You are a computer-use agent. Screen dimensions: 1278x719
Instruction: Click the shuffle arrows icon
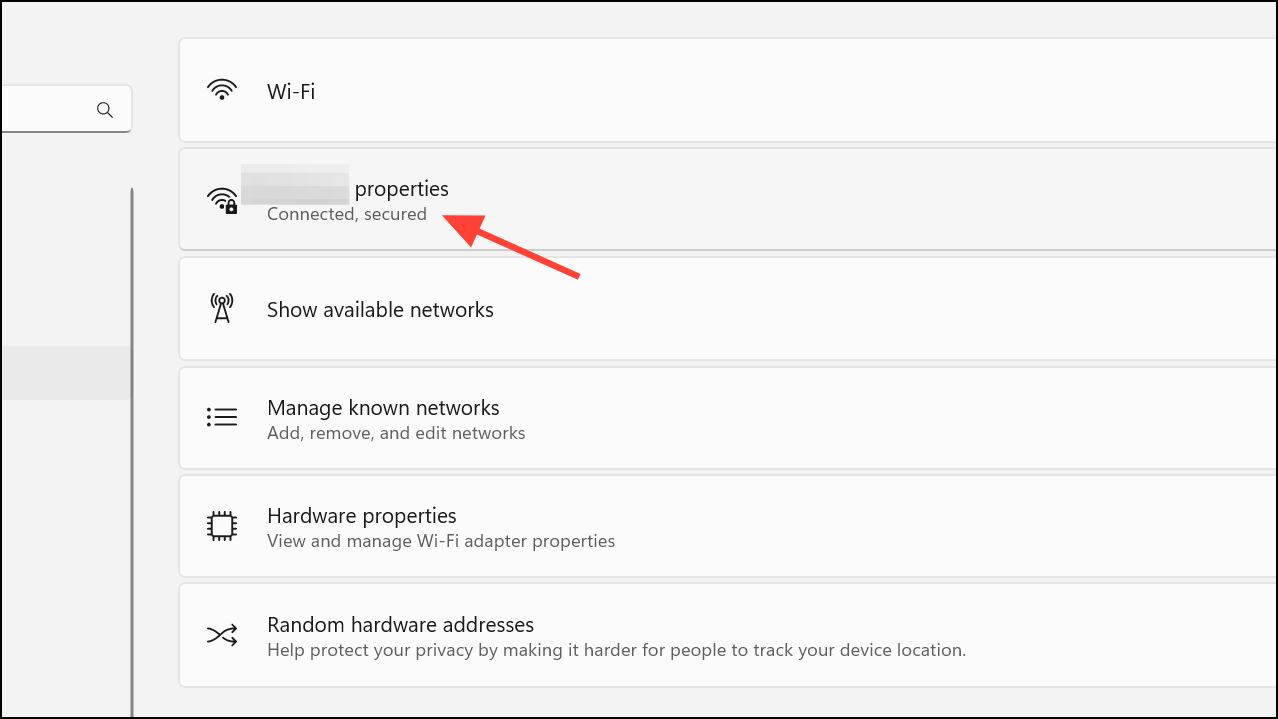tap(221, 635)
